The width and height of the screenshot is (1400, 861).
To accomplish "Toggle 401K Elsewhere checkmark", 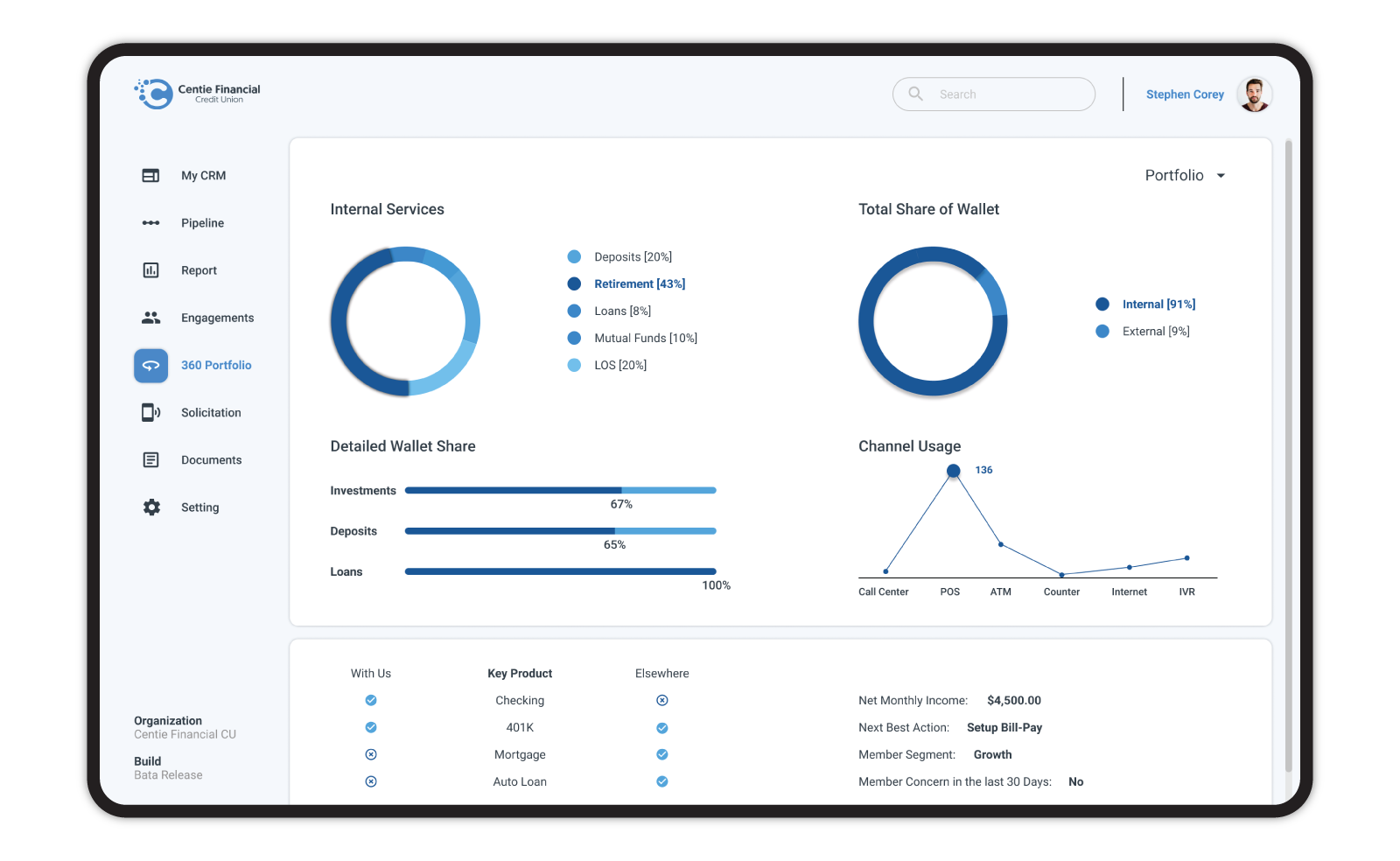I will (662, 728).
